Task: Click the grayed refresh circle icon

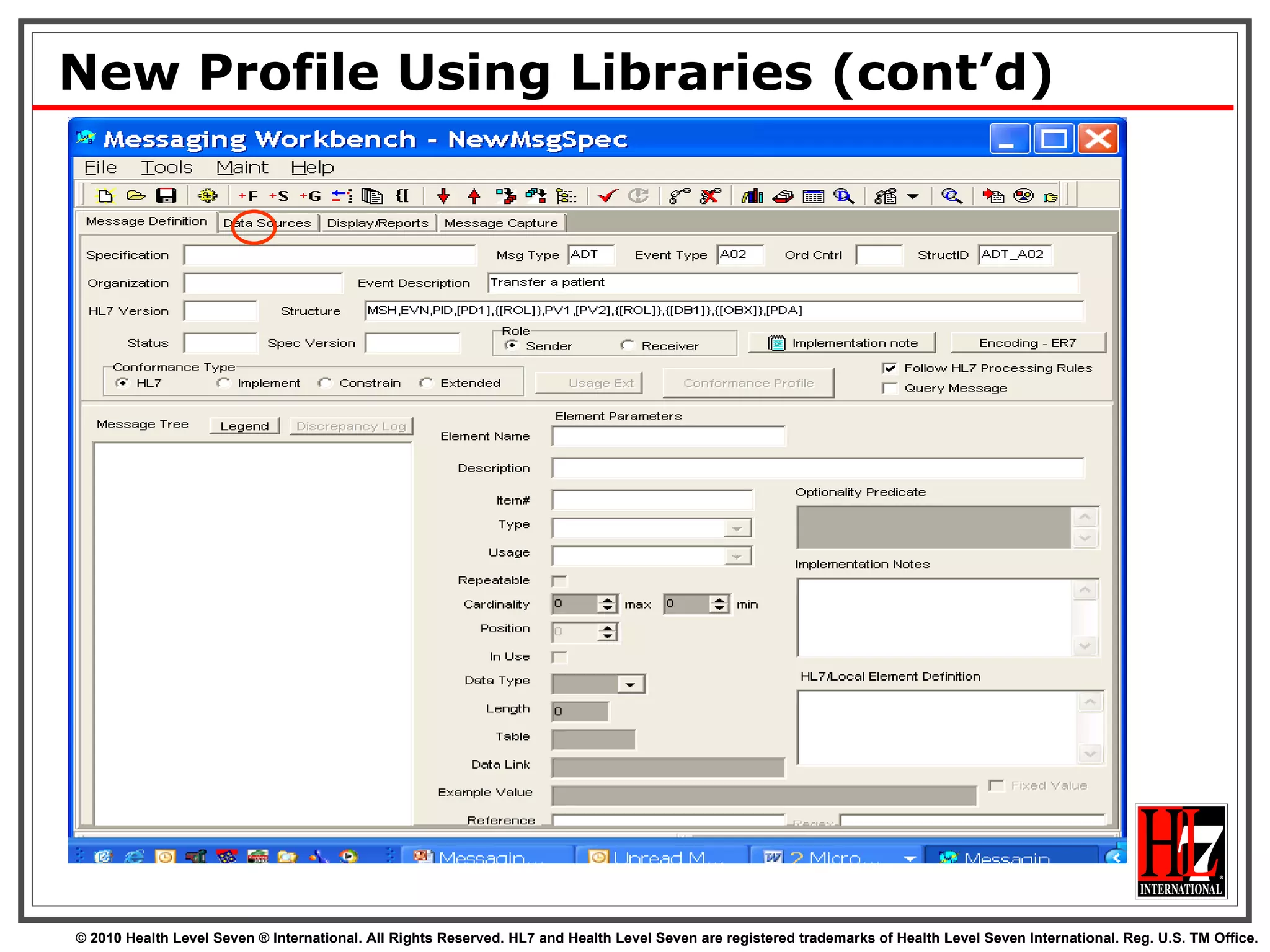Action: [x=638, y=196]
